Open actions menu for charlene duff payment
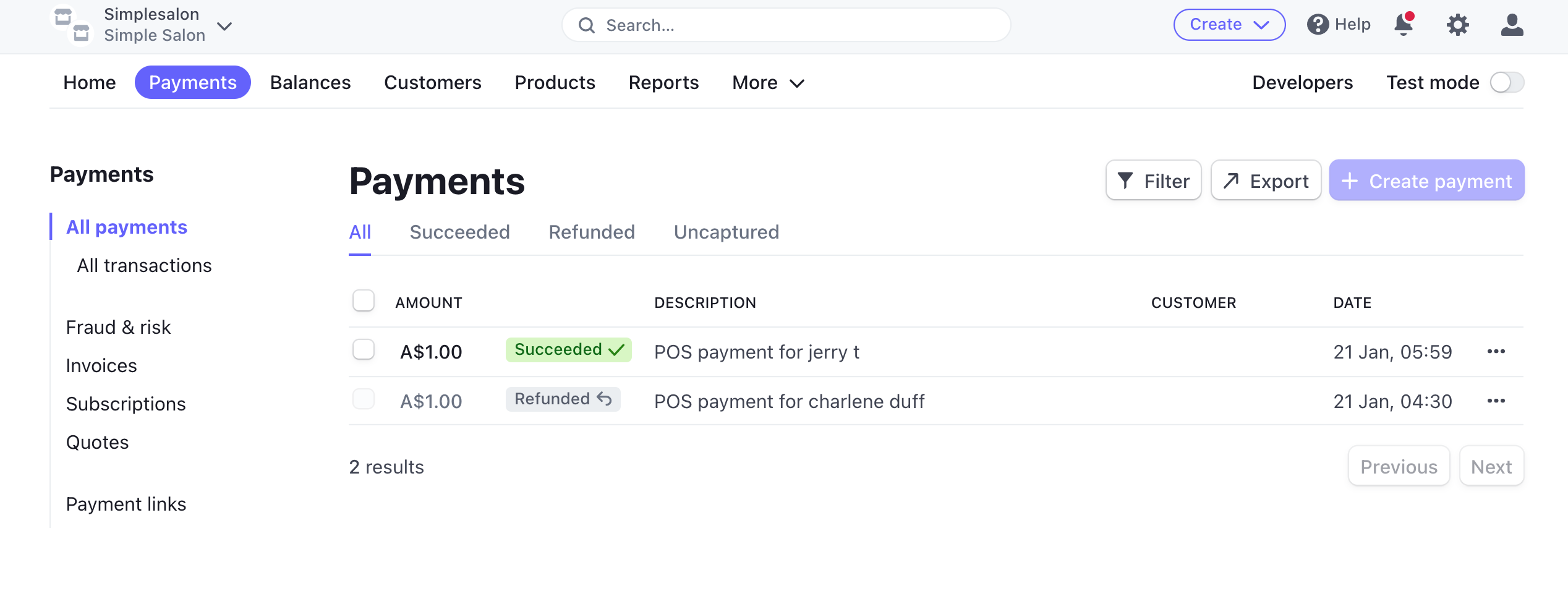1568x591 pixels. [1496, 401]
